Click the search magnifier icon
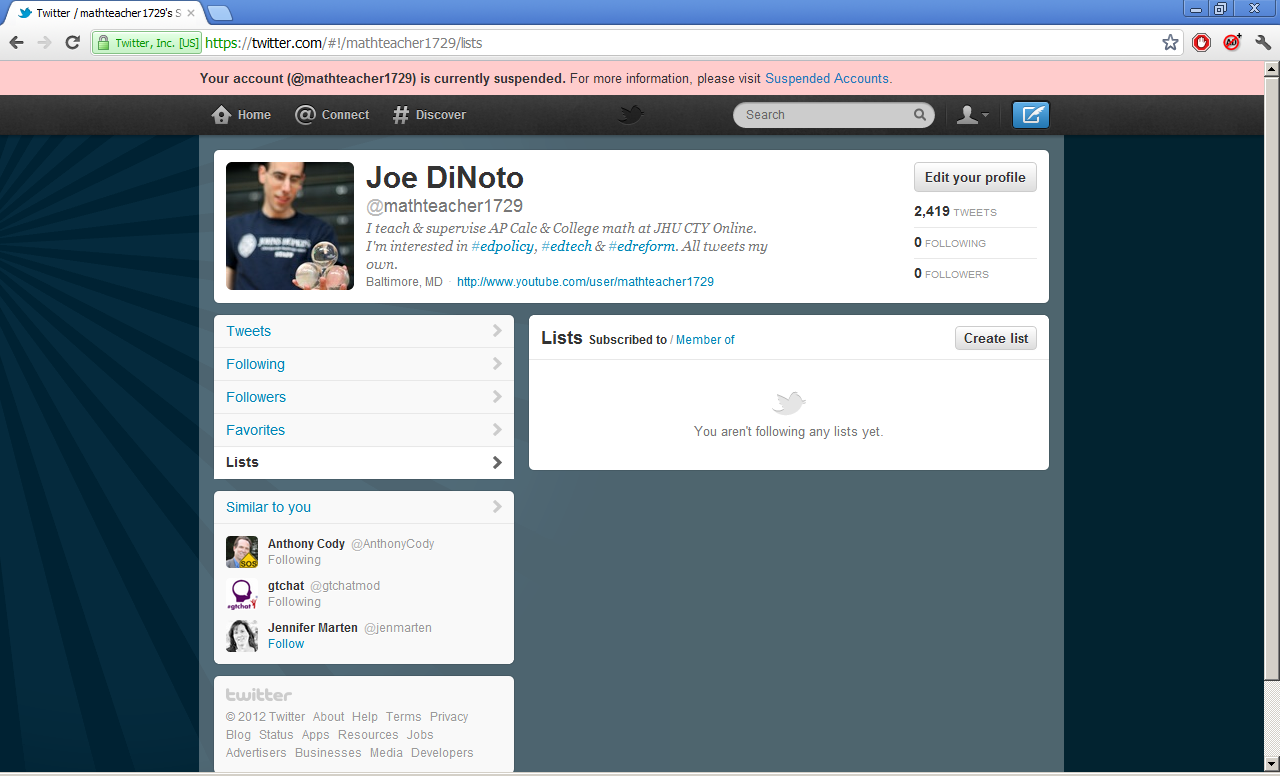The image size is (1280, 776). pyautogui.click(x=920, y=115)
